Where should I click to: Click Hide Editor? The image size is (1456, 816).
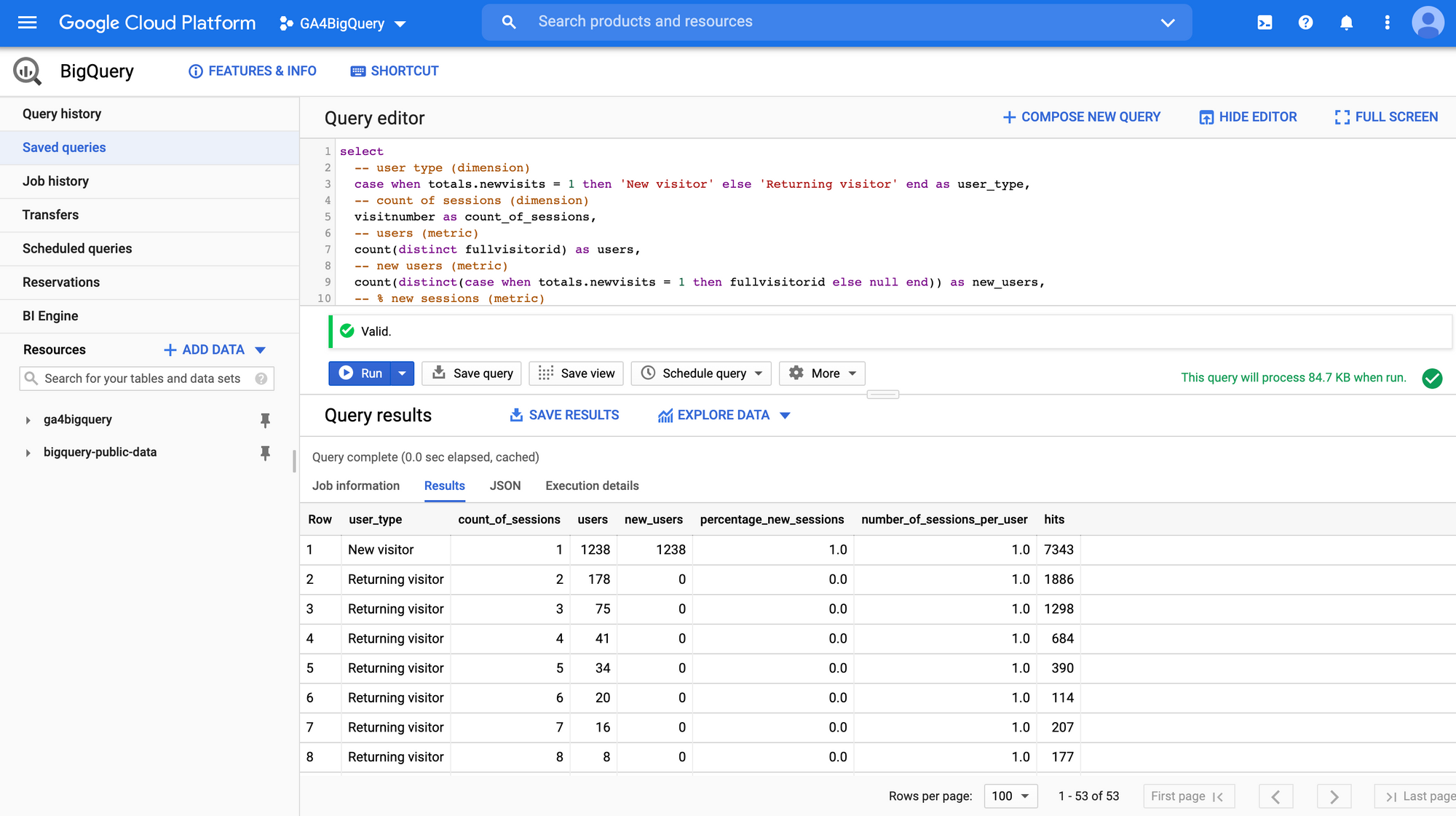point(1248,117)
